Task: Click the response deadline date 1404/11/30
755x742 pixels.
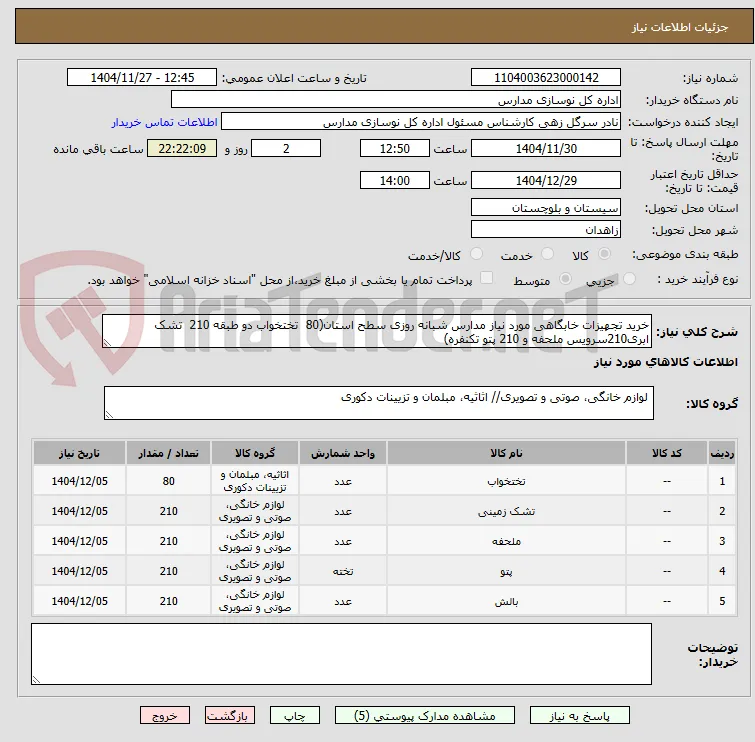Action: (546, 148)
